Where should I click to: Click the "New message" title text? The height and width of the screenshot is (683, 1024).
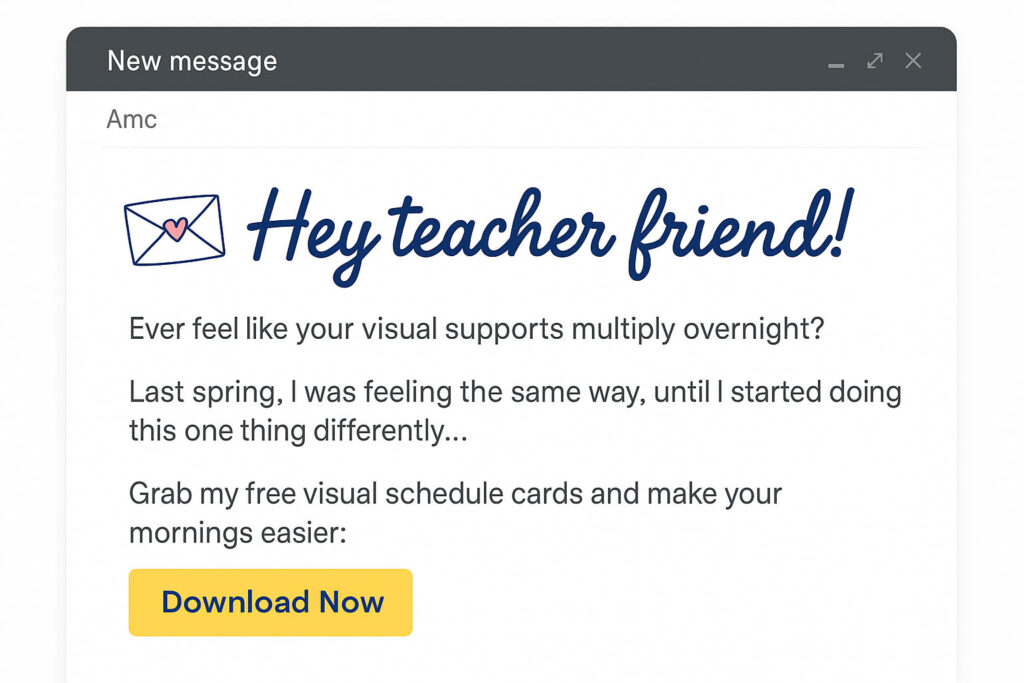tap(192, 61)
